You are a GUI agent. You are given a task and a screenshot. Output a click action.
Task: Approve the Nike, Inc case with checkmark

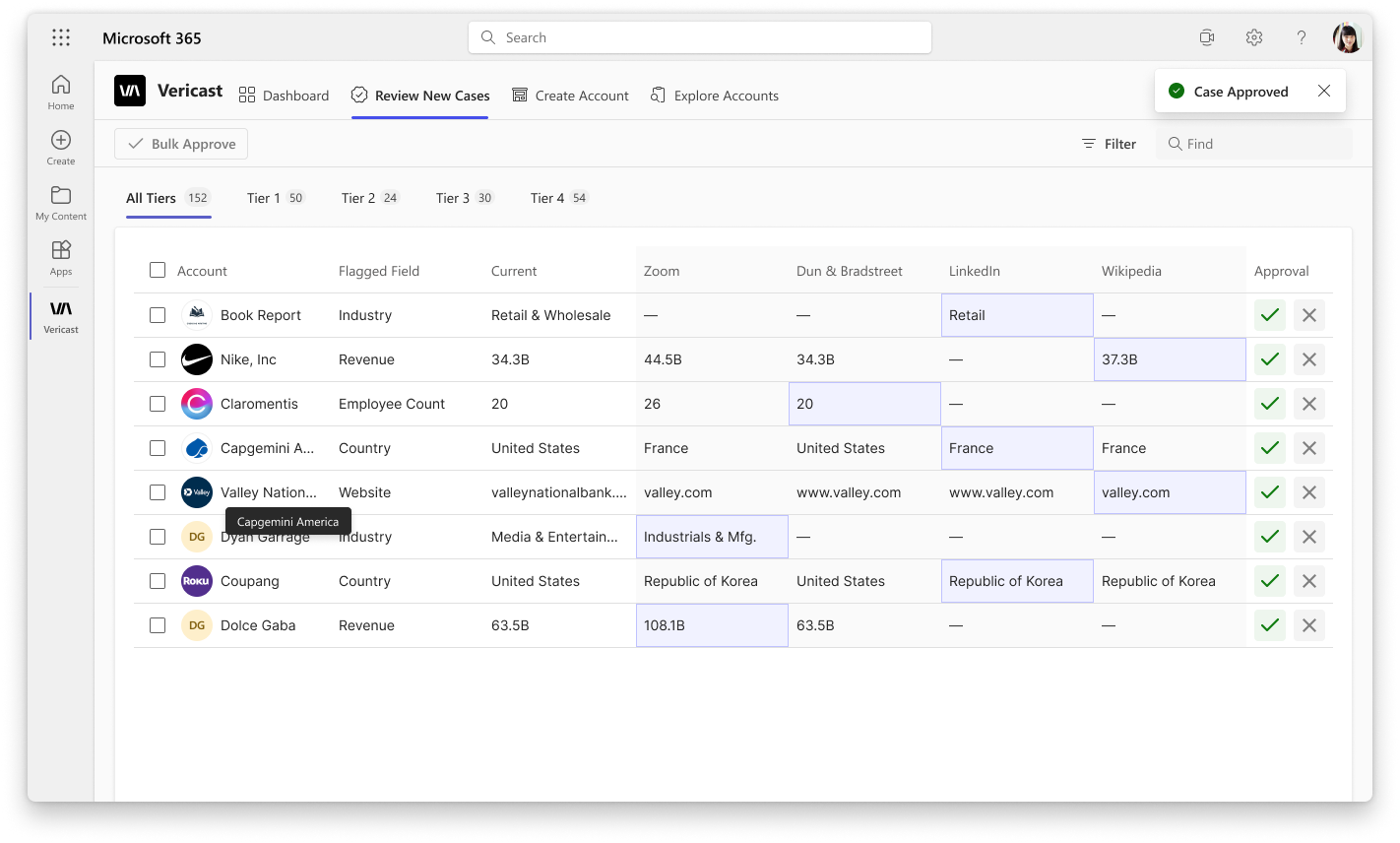point(1270,359)
